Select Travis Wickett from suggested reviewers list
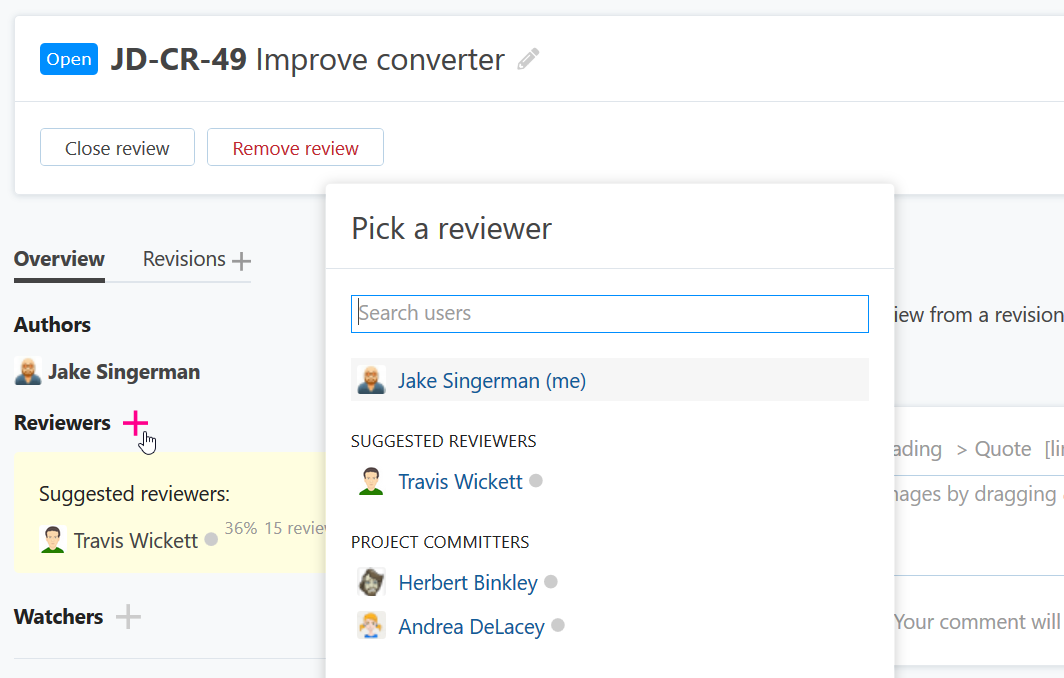Screen dimensions: 1064x678 point(460,481)
